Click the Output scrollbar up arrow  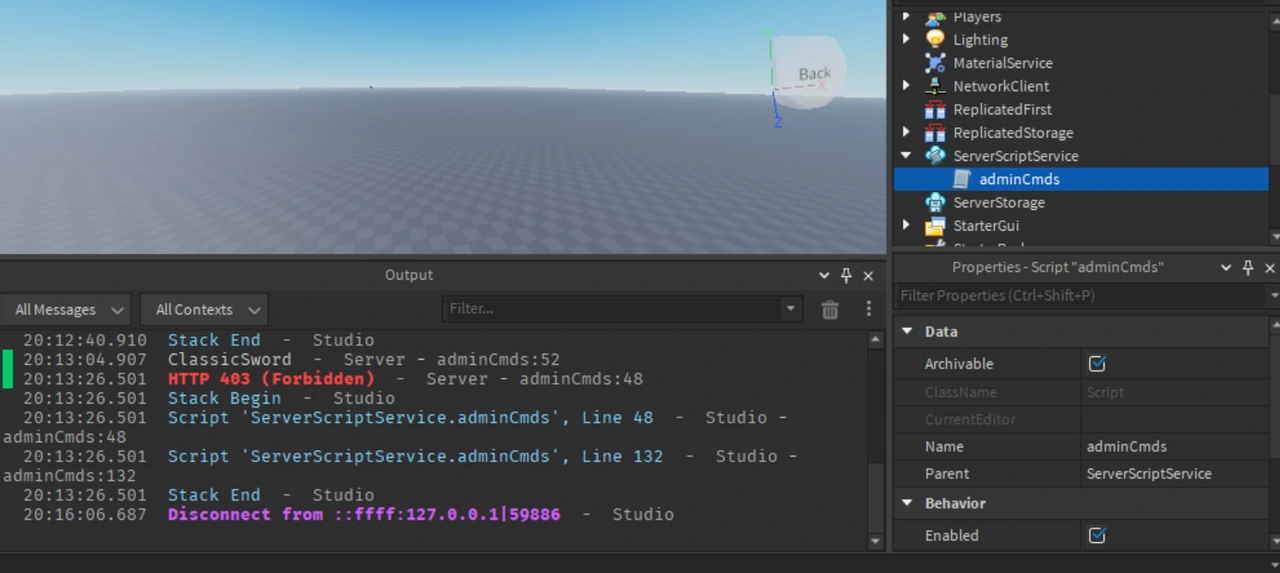(876, 340)
